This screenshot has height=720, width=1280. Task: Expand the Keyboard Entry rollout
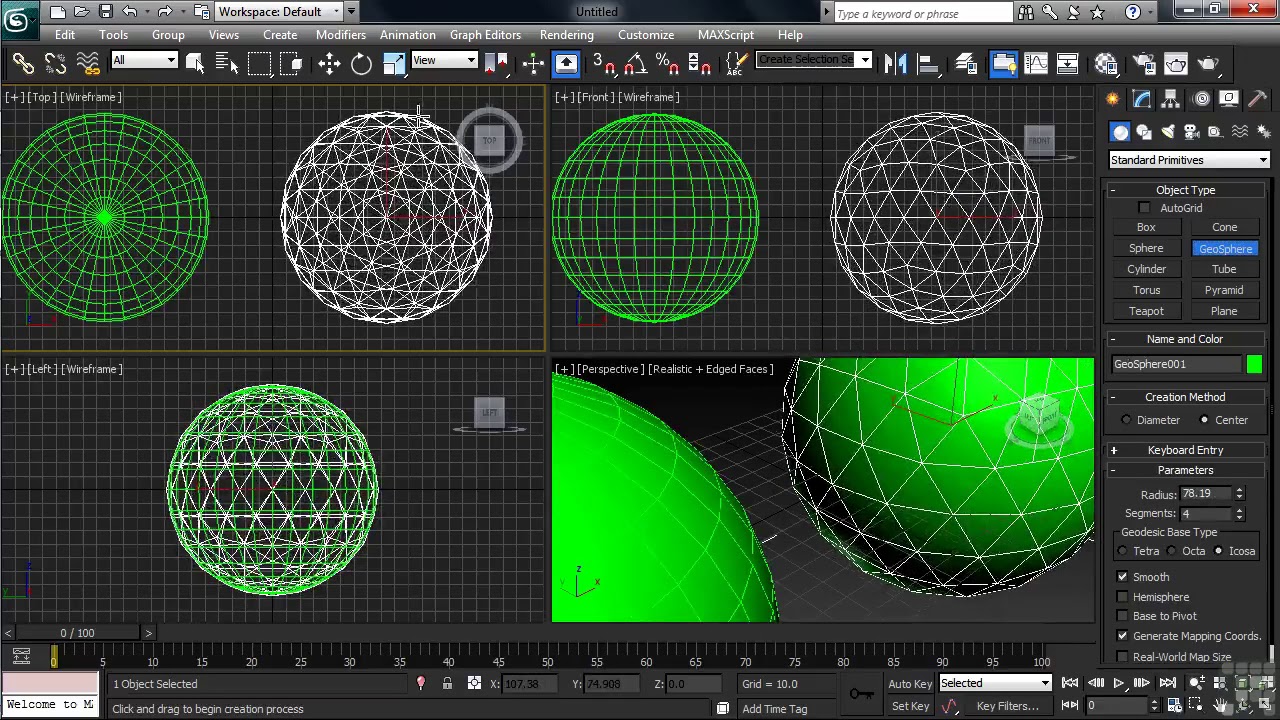[1185, 450]
